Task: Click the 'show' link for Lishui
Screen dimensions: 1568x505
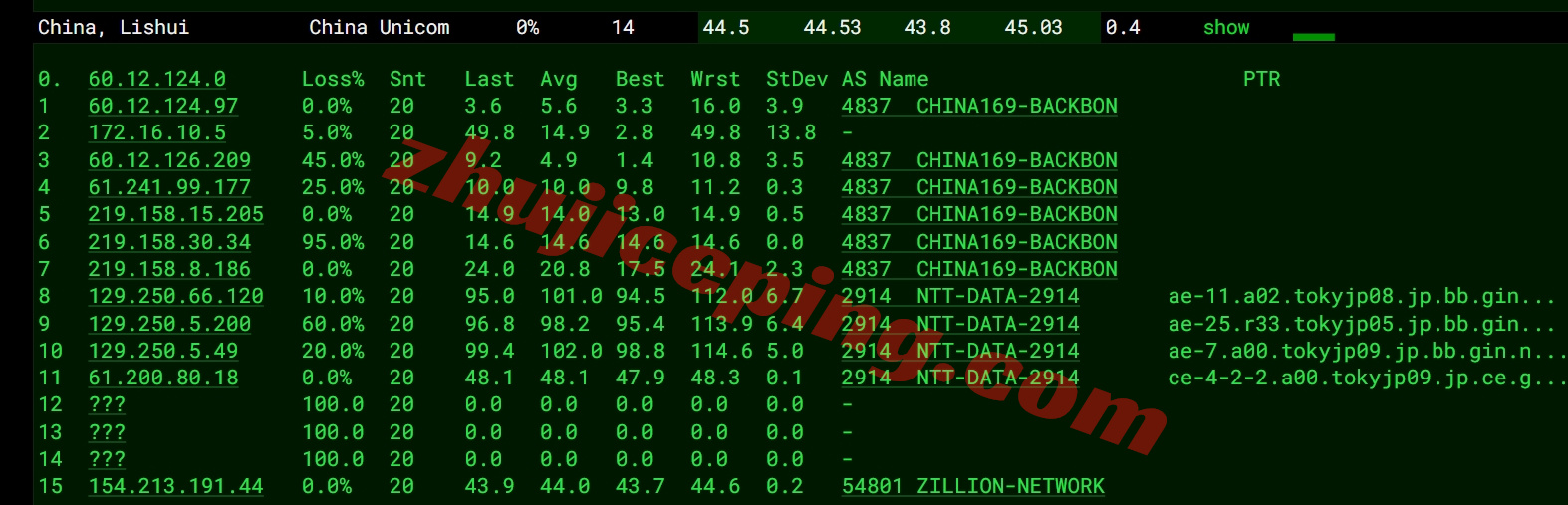Action: click(1226, 28)
